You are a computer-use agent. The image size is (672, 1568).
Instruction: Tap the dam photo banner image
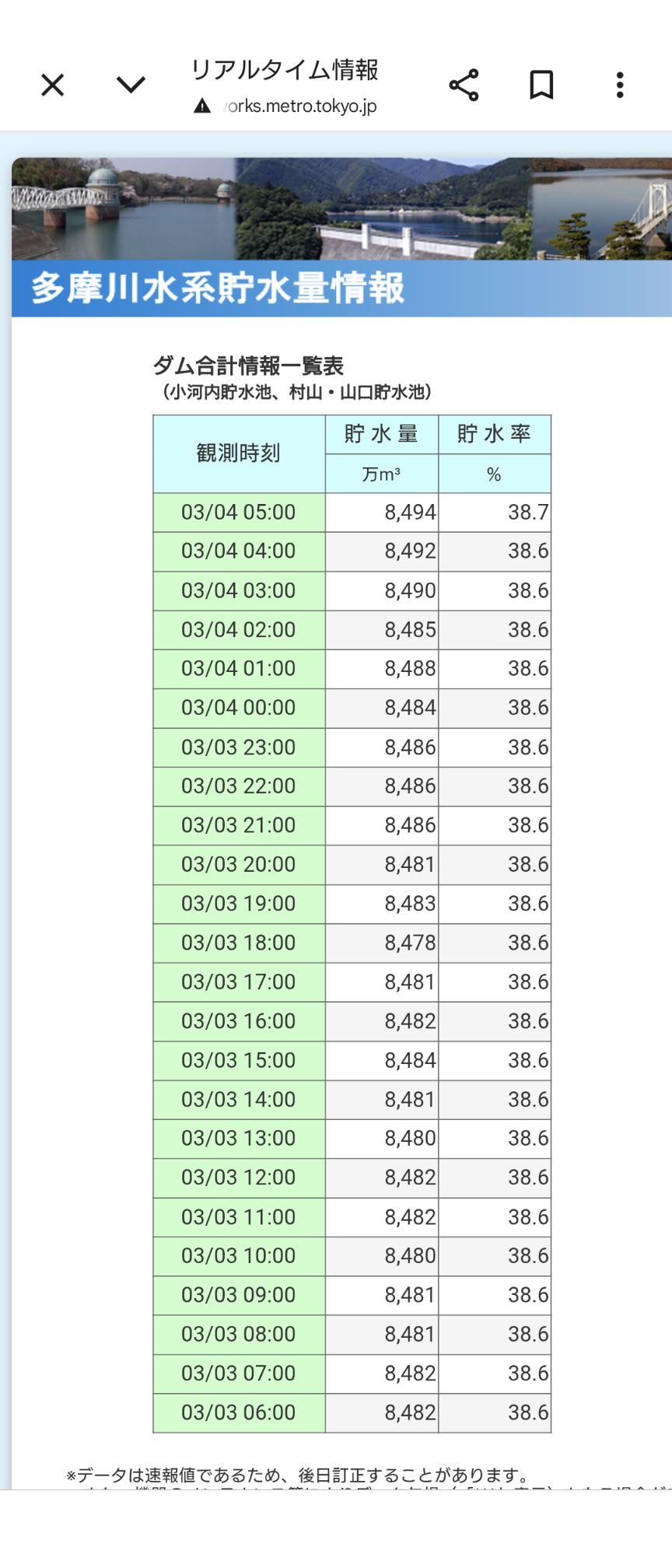pyautogui.click(x=342, y=208)
